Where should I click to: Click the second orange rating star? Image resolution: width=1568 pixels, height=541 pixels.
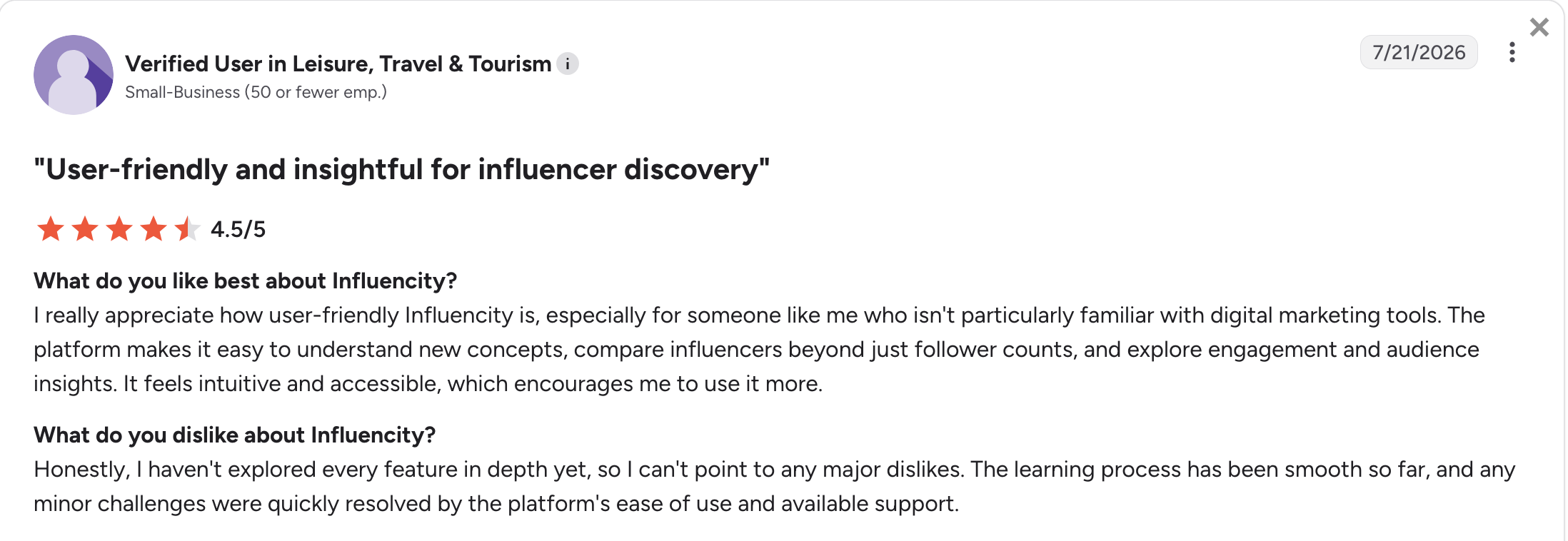(85, 229)
